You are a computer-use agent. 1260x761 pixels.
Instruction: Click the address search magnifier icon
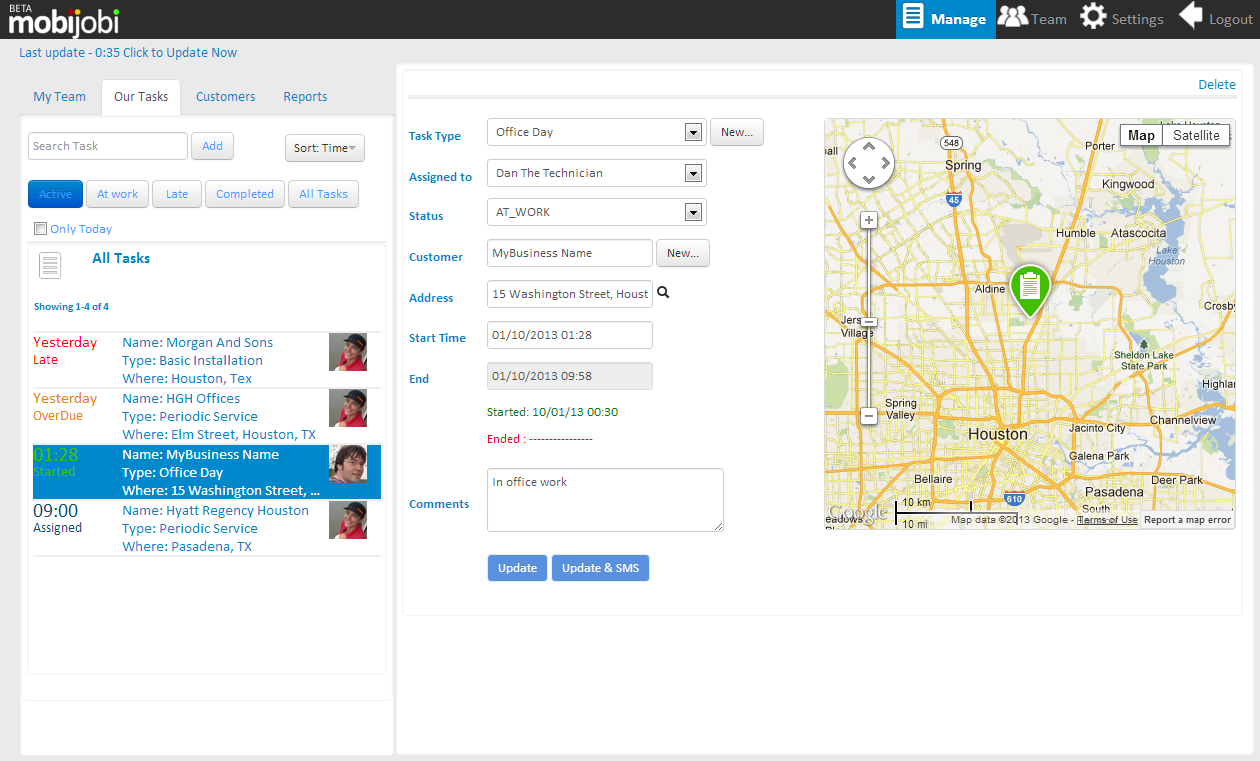pyautogui.click(x=663, y=294)
